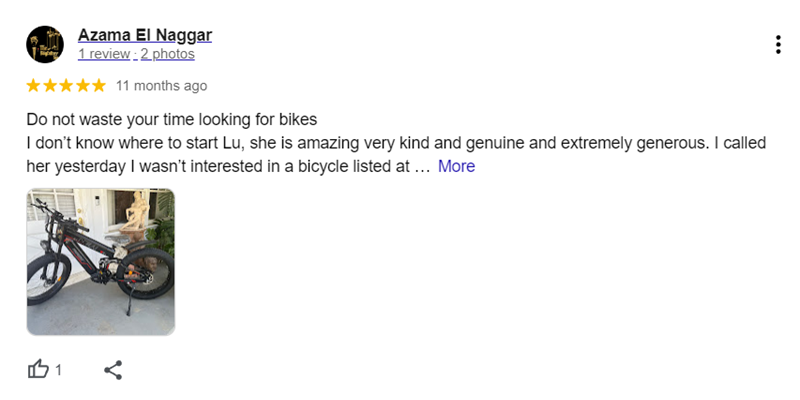Click the fifth rating star

(98, 86)
